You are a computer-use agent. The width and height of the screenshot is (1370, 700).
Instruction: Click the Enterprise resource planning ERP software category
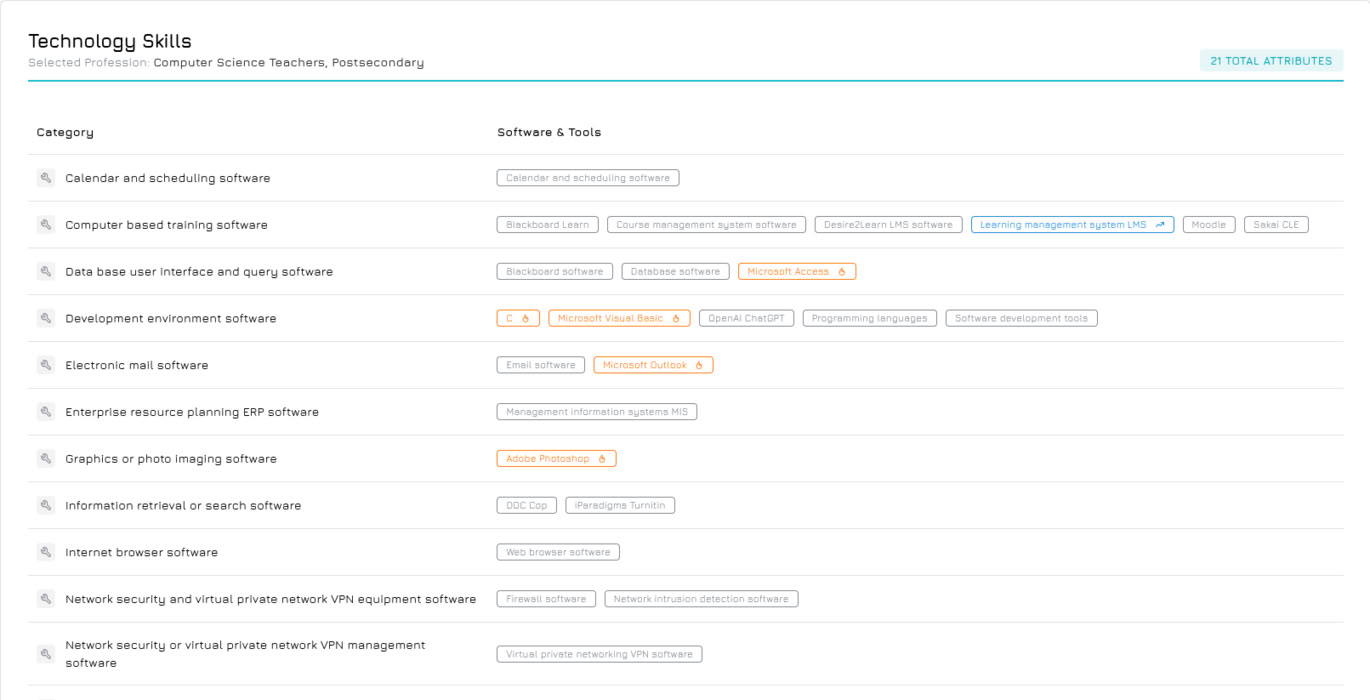click(x=192, y=412)
